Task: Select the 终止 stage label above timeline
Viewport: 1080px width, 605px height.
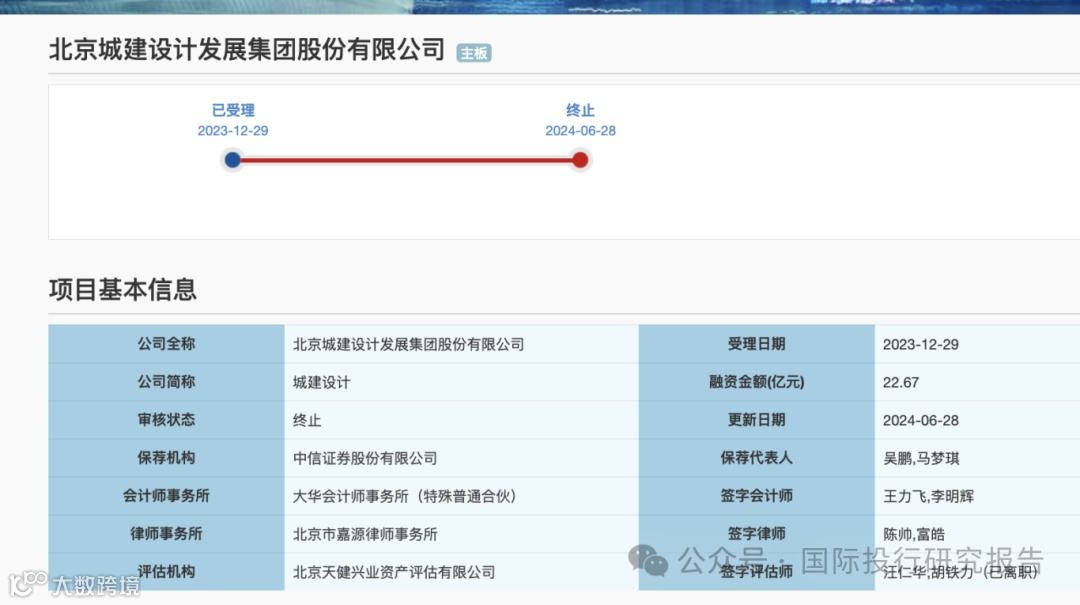Action: pos(580,110)
